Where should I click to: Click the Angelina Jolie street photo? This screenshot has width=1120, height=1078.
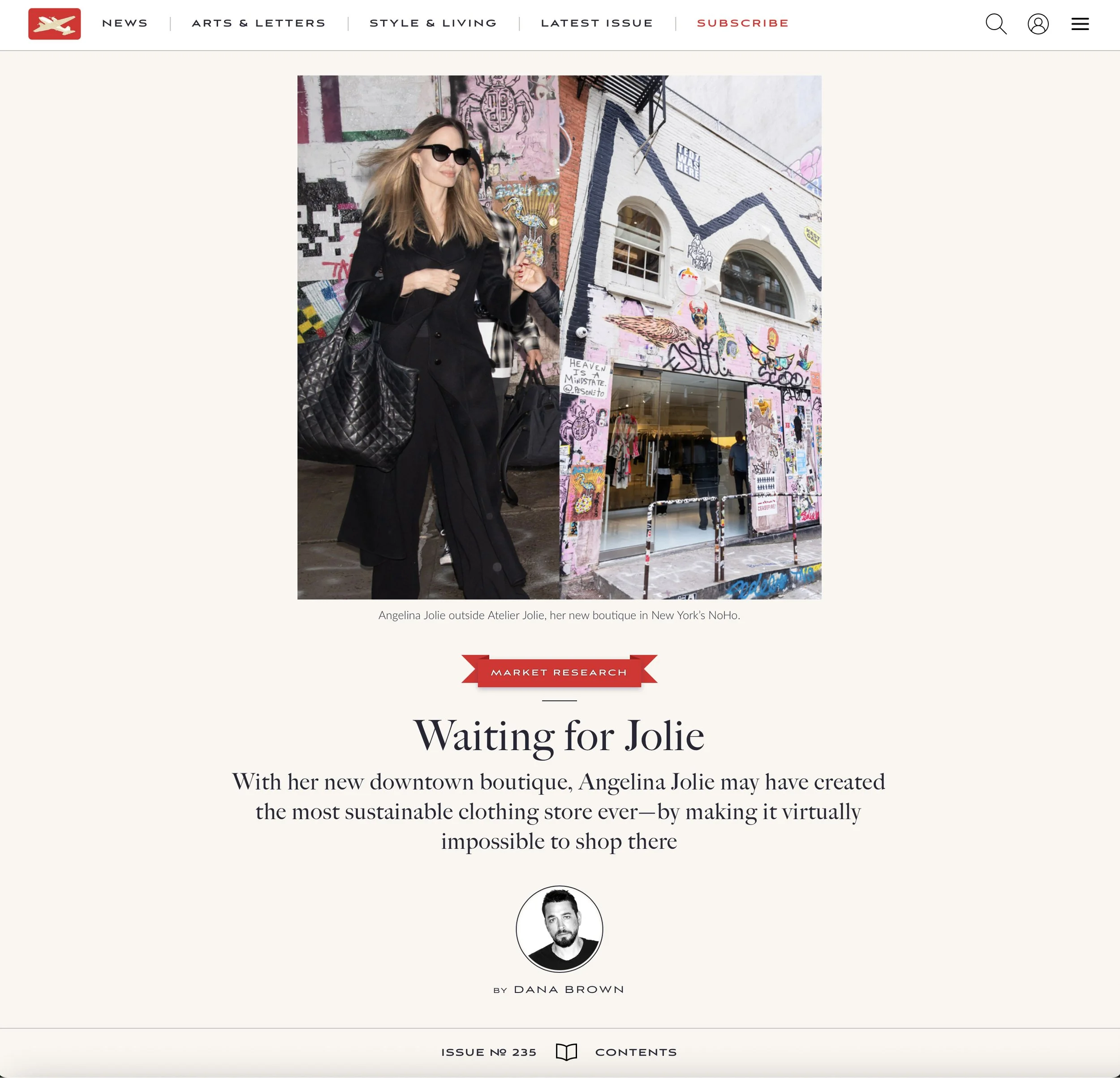[428, 337]
